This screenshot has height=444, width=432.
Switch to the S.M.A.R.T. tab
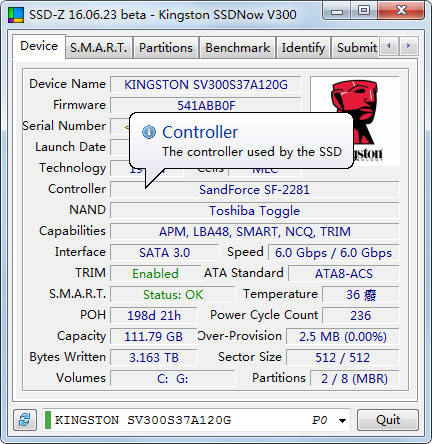click(x=99, y=48)
